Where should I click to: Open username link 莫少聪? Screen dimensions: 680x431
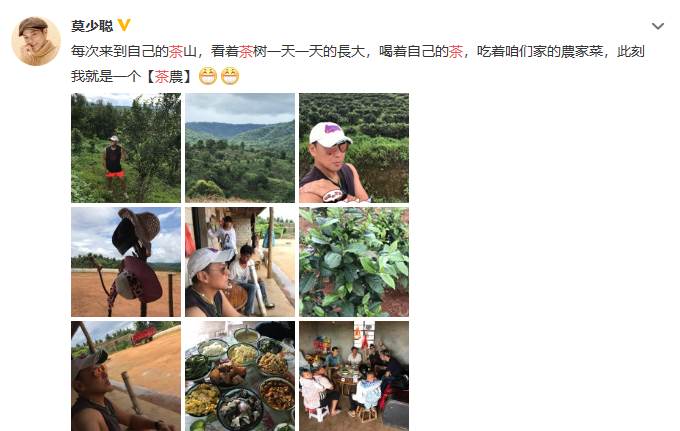[x=92, y=26]
